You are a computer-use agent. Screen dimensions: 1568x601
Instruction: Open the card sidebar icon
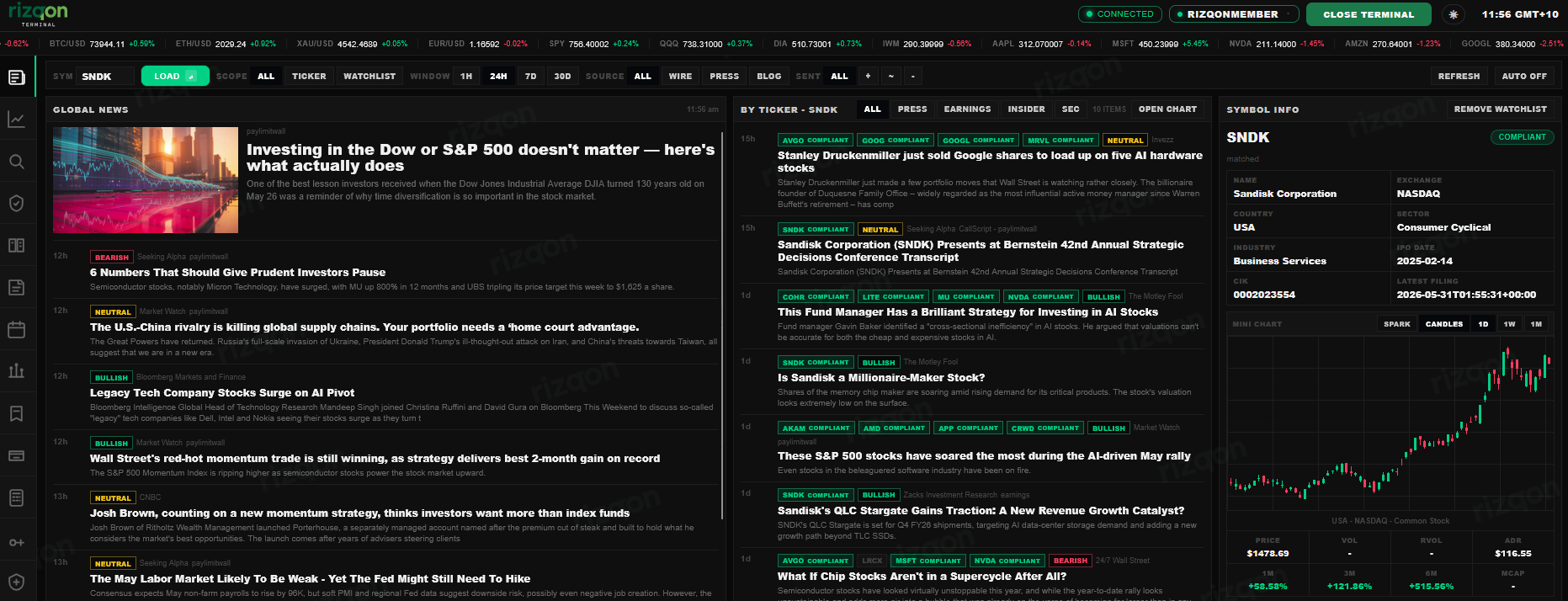(x=16, y=455)
